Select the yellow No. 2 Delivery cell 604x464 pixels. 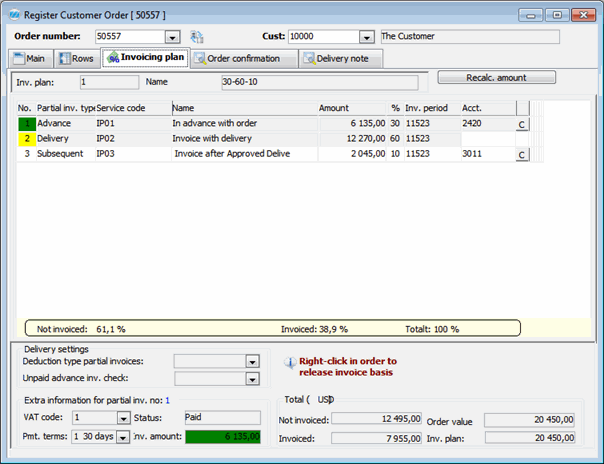point(26,138)
